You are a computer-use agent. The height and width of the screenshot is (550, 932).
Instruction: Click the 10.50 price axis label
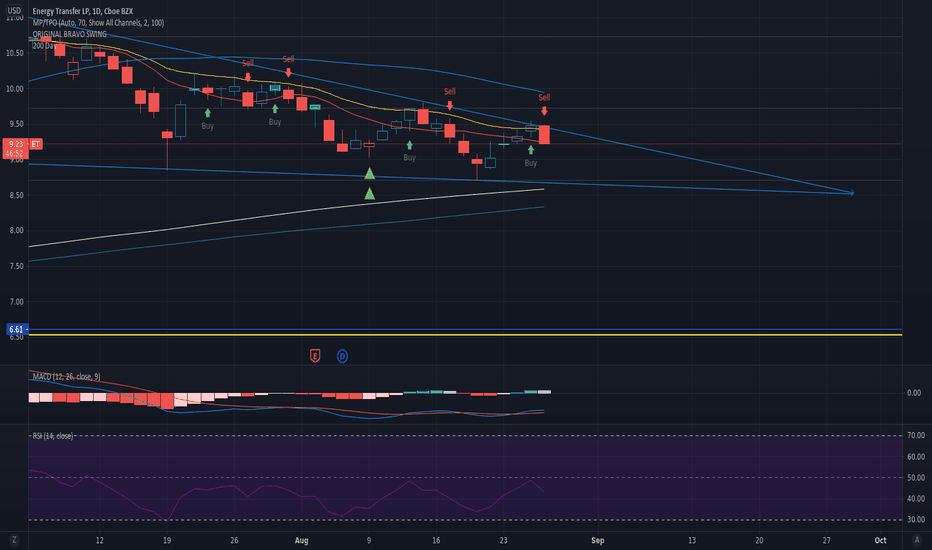(15, 53)
